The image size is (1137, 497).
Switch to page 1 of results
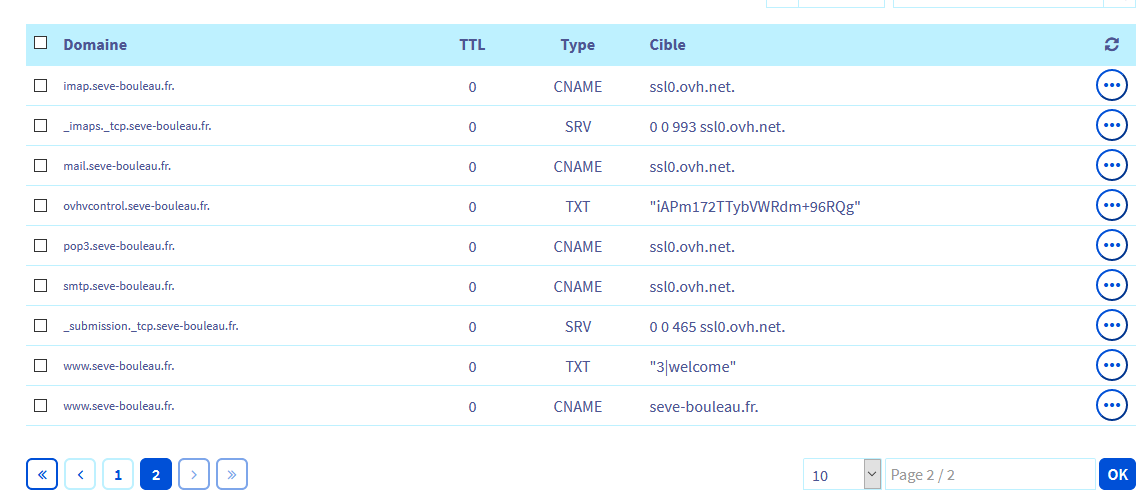(x=118, y=475)
